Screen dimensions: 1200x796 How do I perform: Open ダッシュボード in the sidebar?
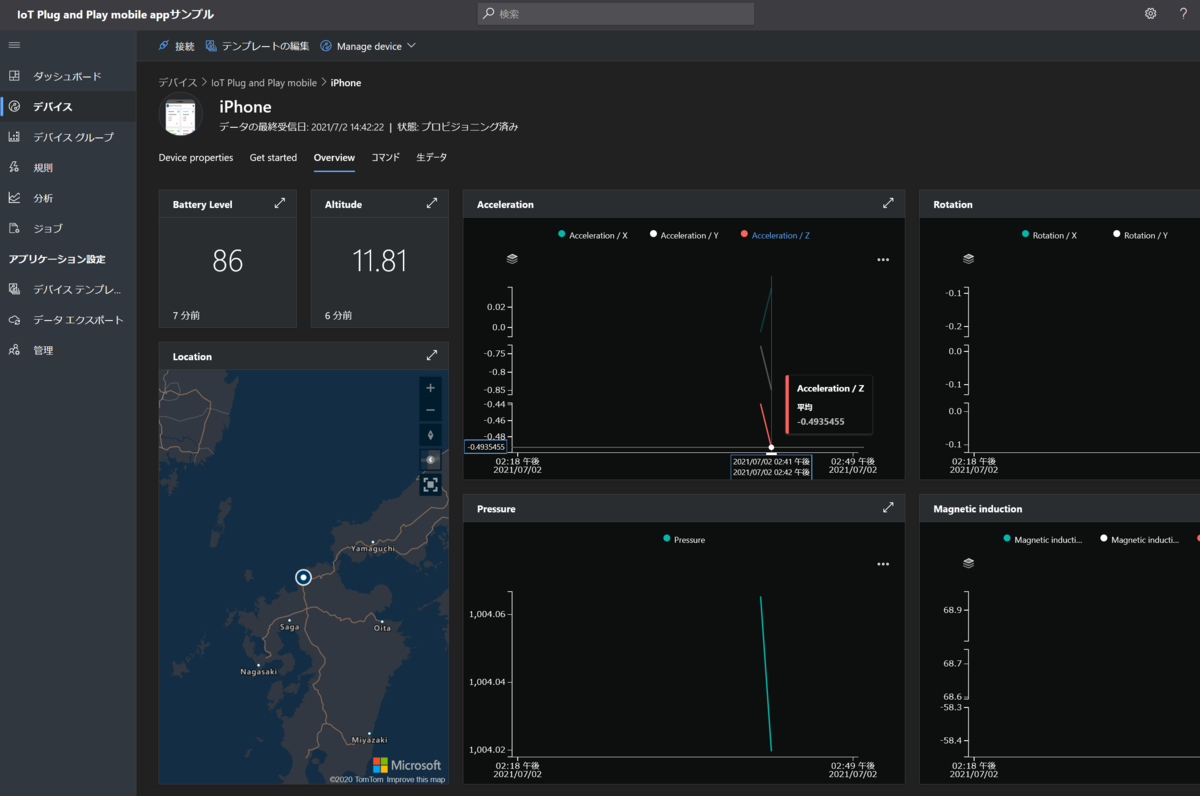[x=68, y=76]
